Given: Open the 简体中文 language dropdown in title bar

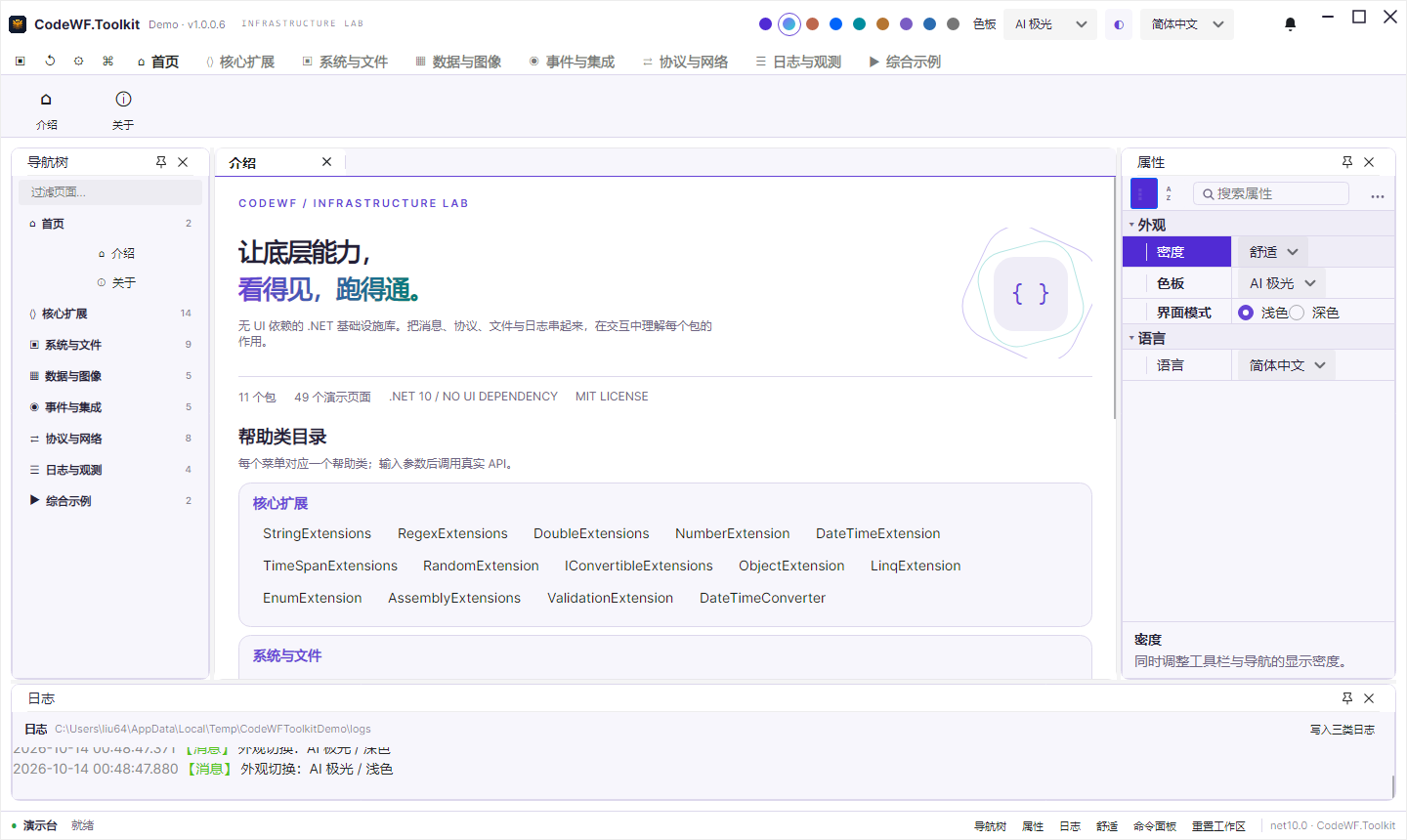Looking at the screenshot, I should point(1187,24).
